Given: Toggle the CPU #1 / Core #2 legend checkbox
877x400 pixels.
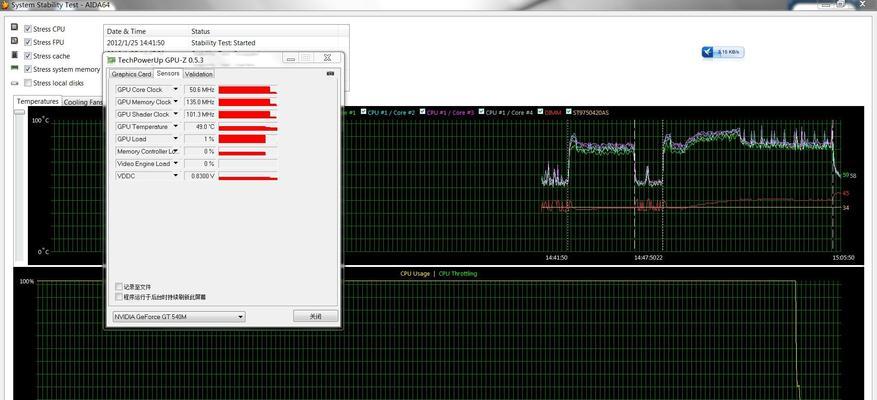Looking at the screenshot, I should 364,112.
